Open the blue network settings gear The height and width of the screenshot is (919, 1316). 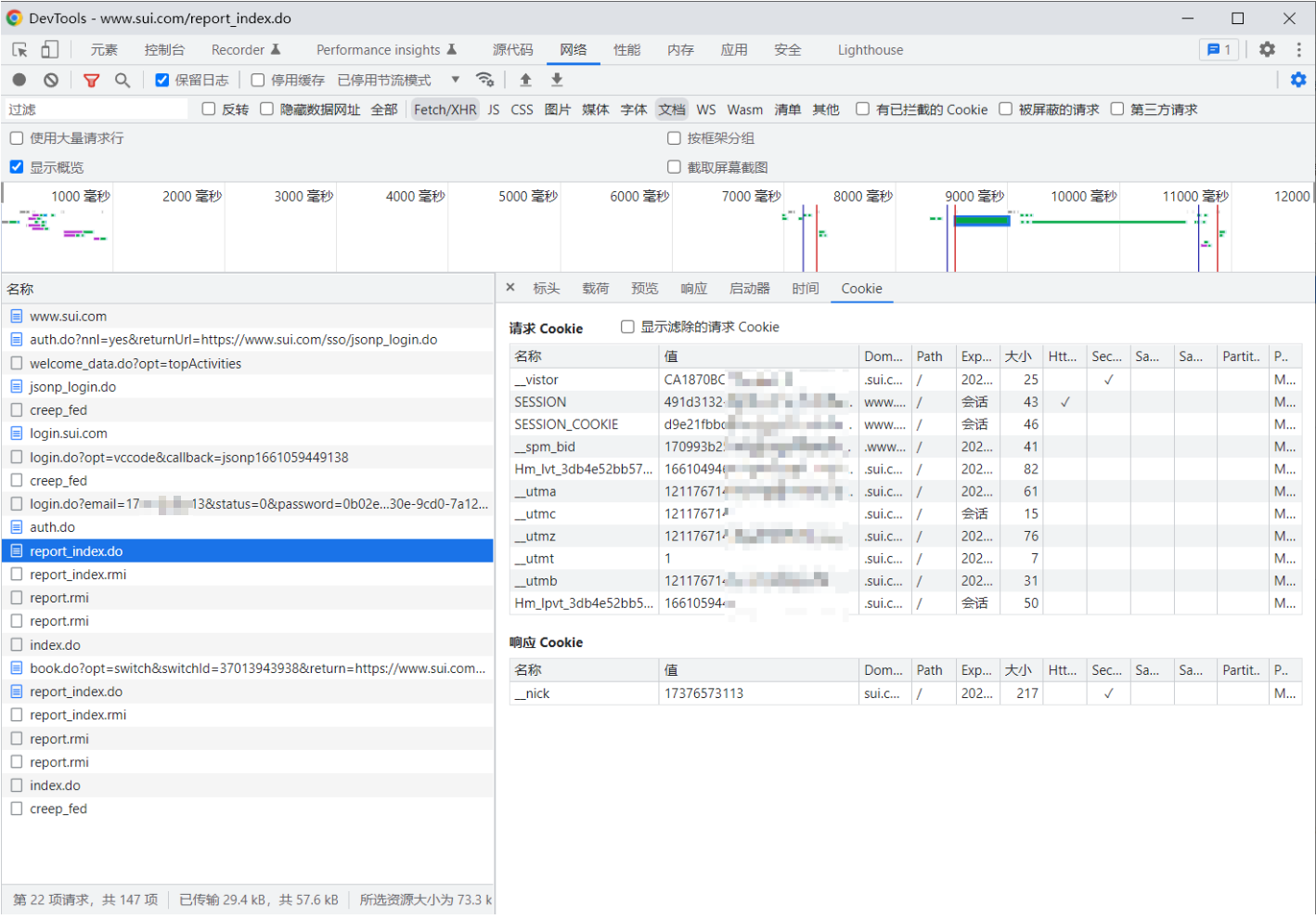[1298, 81]
